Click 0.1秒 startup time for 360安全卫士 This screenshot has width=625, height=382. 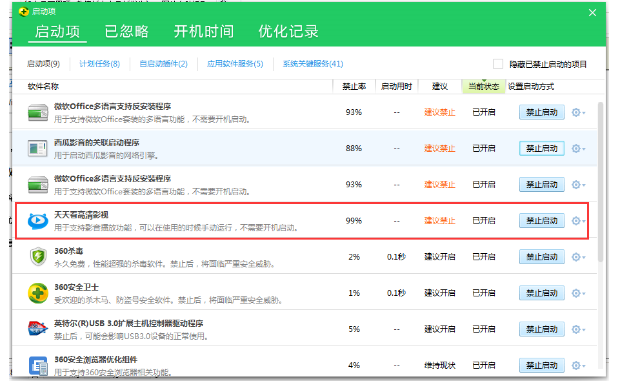coord(396,293)
